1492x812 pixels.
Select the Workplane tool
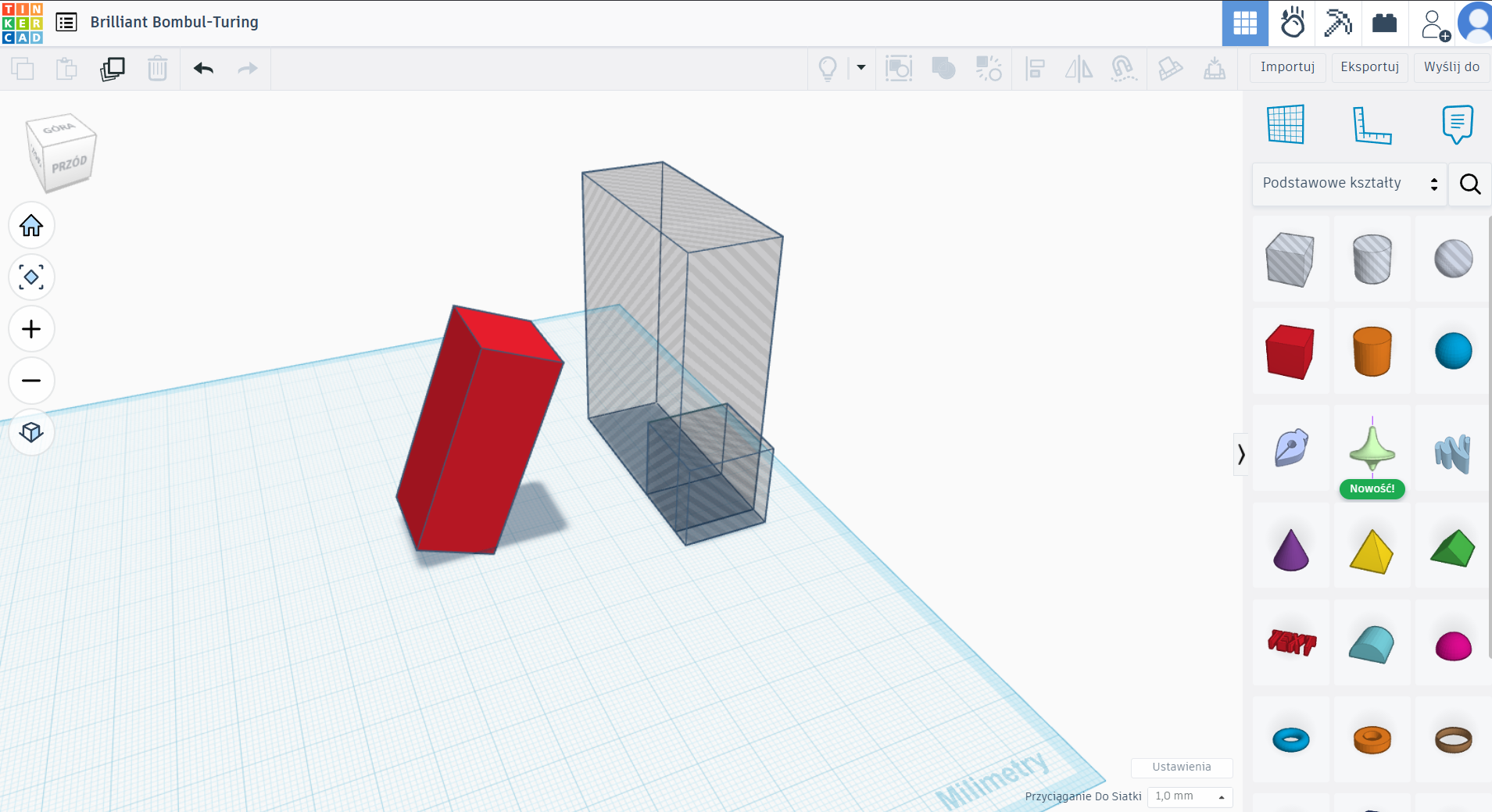tap(1286, 125)
